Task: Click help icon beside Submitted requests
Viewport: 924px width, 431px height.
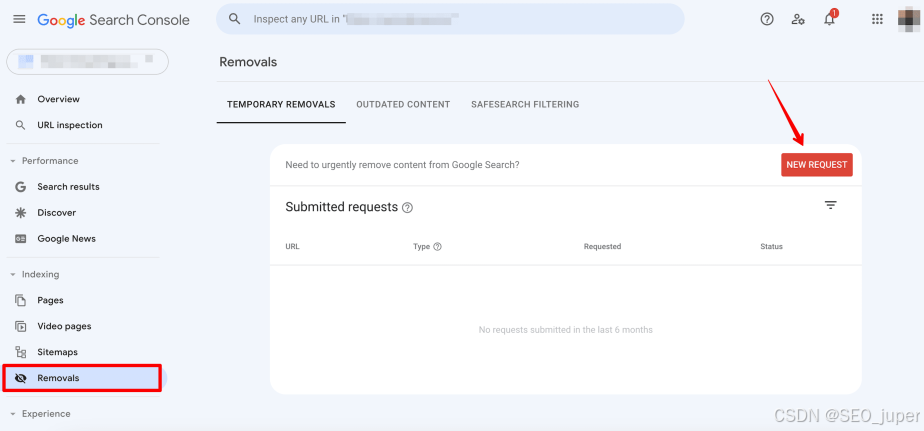Action: (407, 208)
